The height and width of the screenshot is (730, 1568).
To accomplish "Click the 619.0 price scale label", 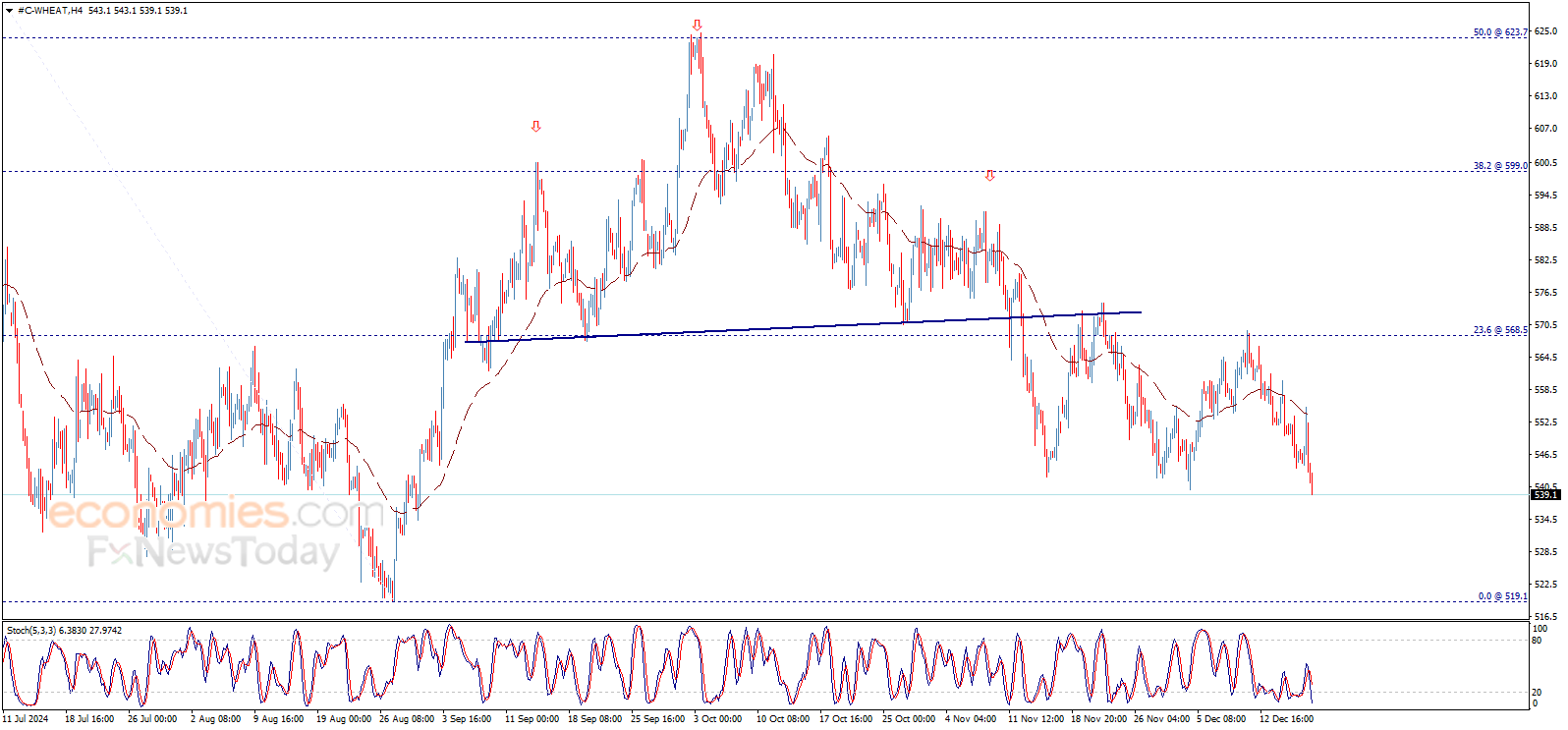I will (x=1545, y=64).
